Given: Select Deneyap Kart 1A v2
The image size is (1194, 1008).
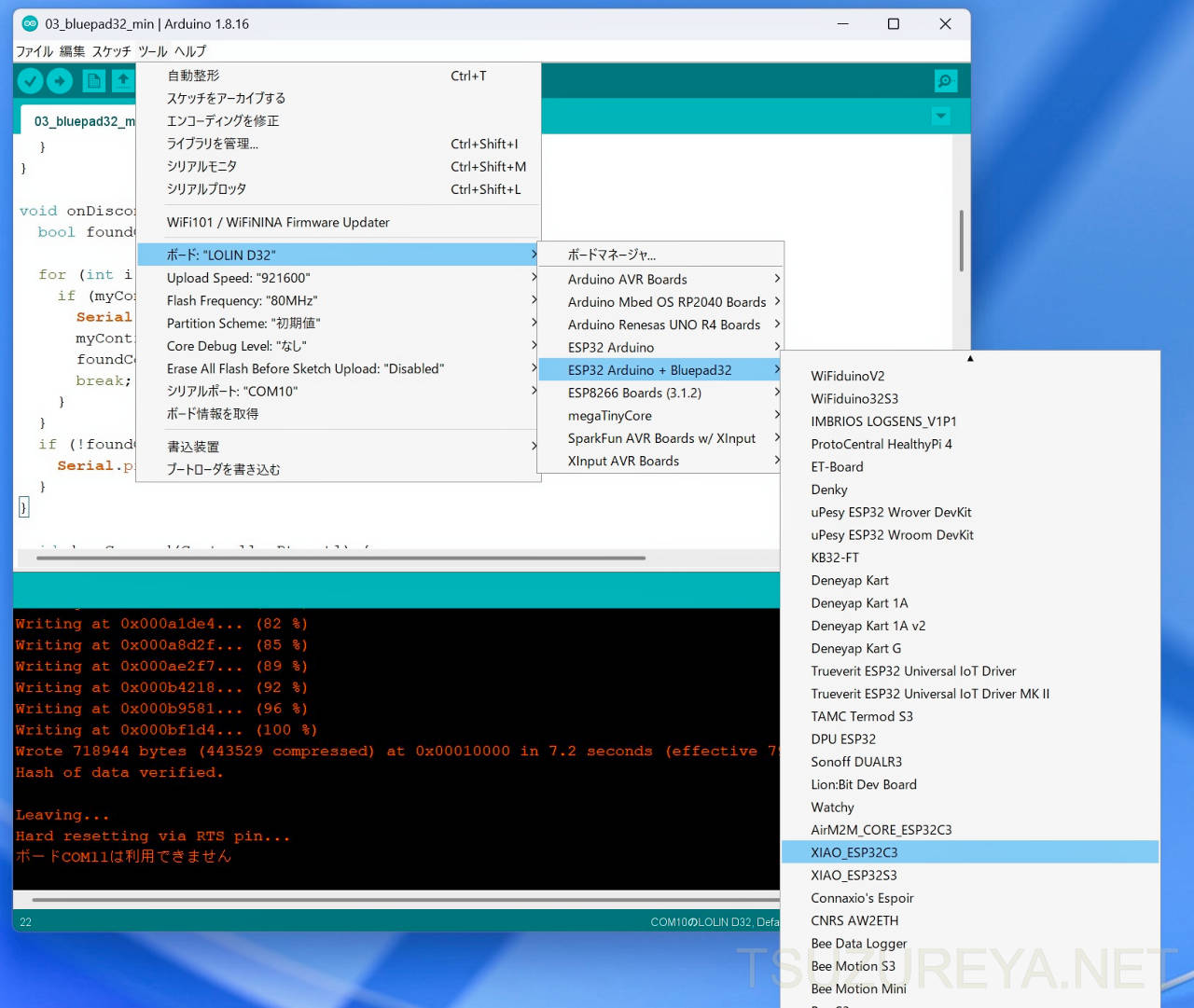Looking at the screenshot, I should [x=970, y=626].
